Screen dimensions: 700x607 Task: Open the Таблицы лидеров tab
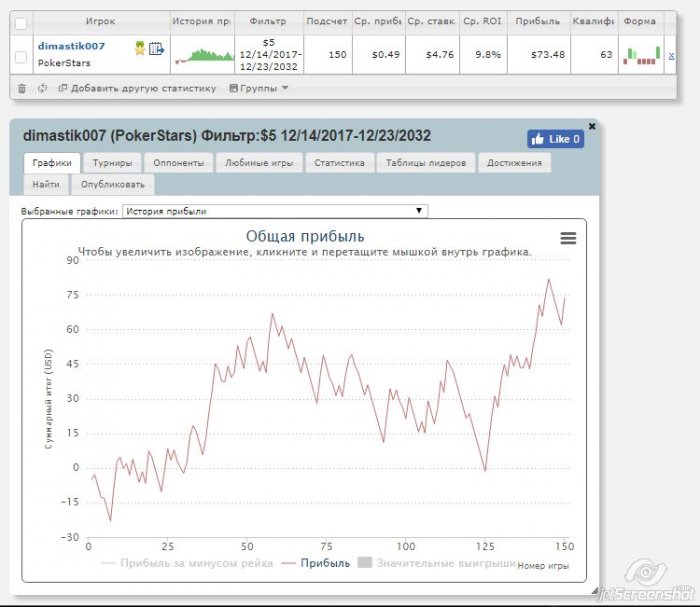[x=426, y=163]
